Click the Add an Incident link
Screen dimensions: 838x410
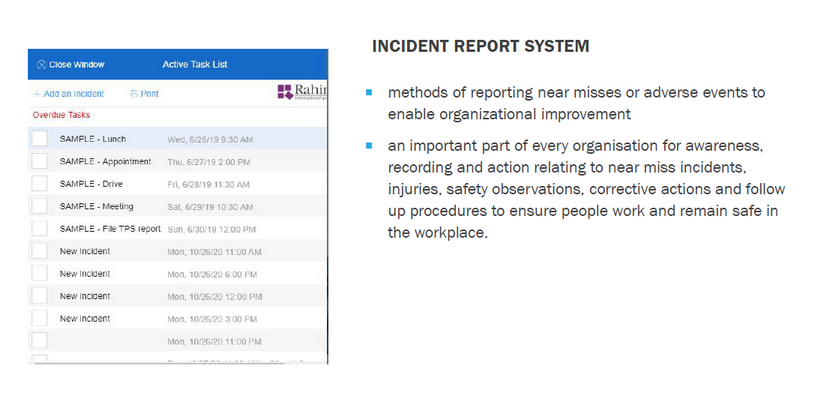point(73,94)
